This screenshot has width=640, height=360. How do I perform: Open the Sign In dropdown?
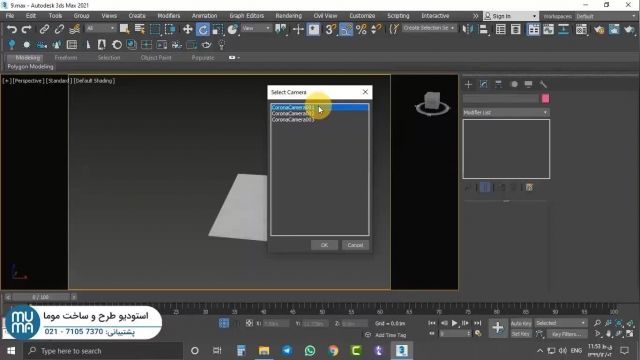[x=511, y=16]
